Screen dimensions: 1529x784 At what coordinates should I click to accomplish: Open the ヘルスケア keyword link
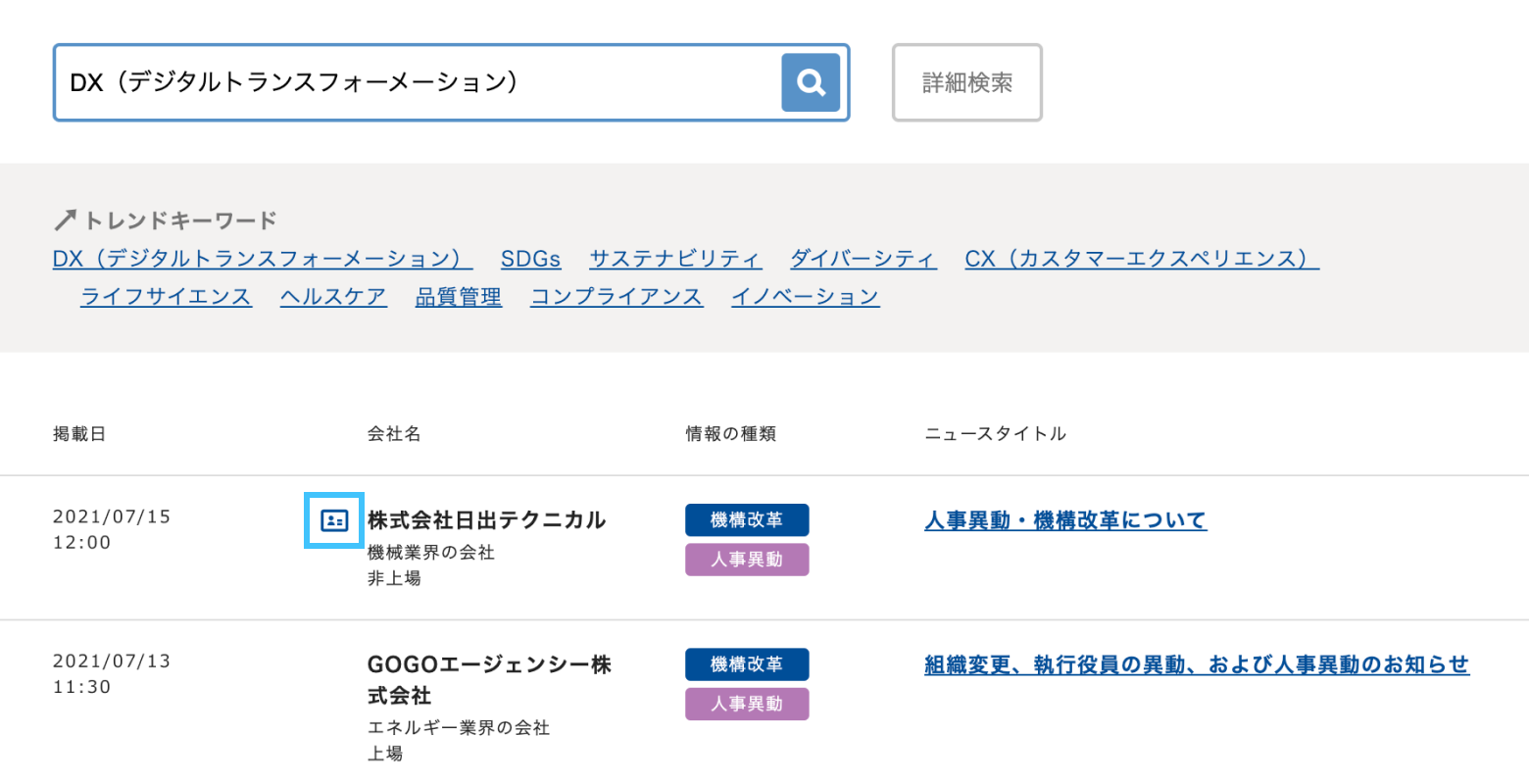(333, 297)
